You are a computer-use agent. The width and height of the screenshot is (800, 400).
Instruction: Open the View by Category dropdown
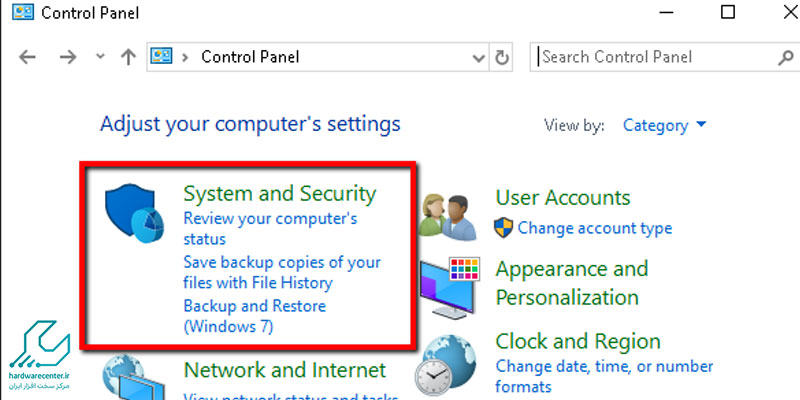[x=665, y=126]
